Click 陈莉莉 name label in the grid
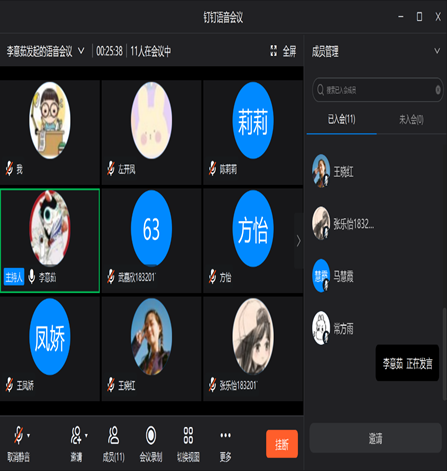This screenshot has height=471, width=447. pos(228,169)
